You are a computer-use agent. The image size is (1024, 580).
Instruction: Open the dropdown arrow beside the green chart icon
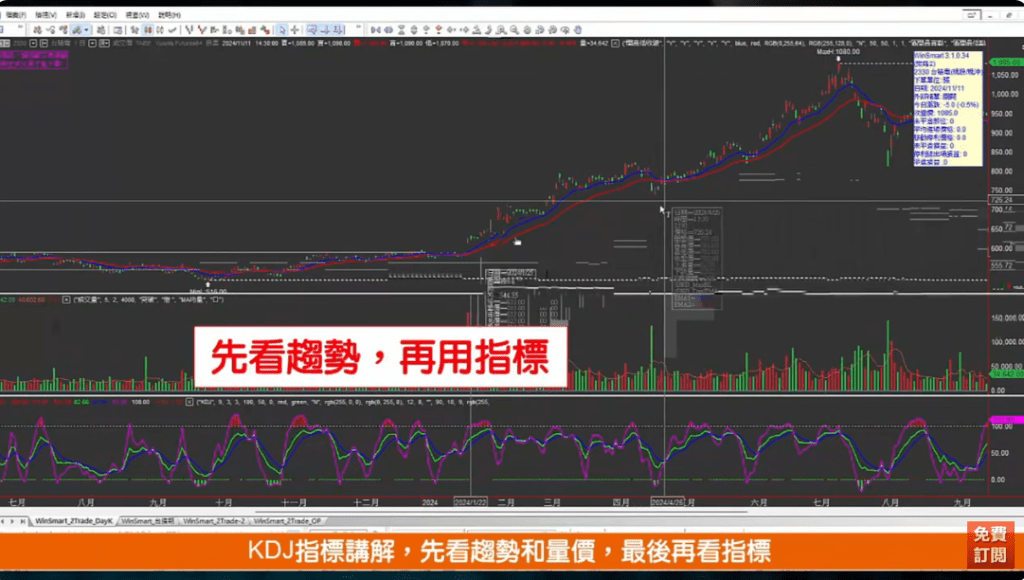click(87, 29)
